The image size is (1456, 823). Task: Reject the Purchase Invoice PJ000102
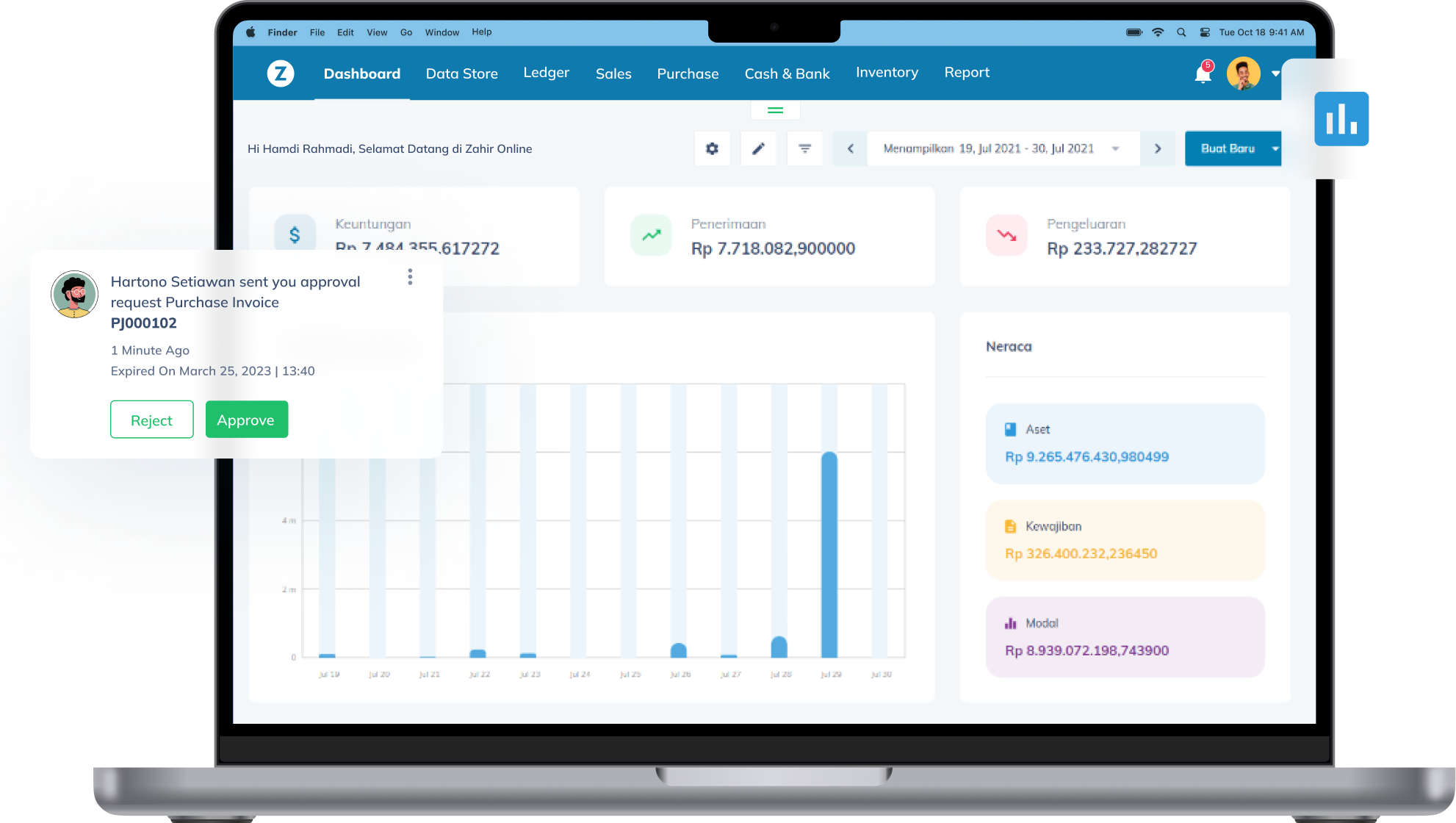(151, 420)
